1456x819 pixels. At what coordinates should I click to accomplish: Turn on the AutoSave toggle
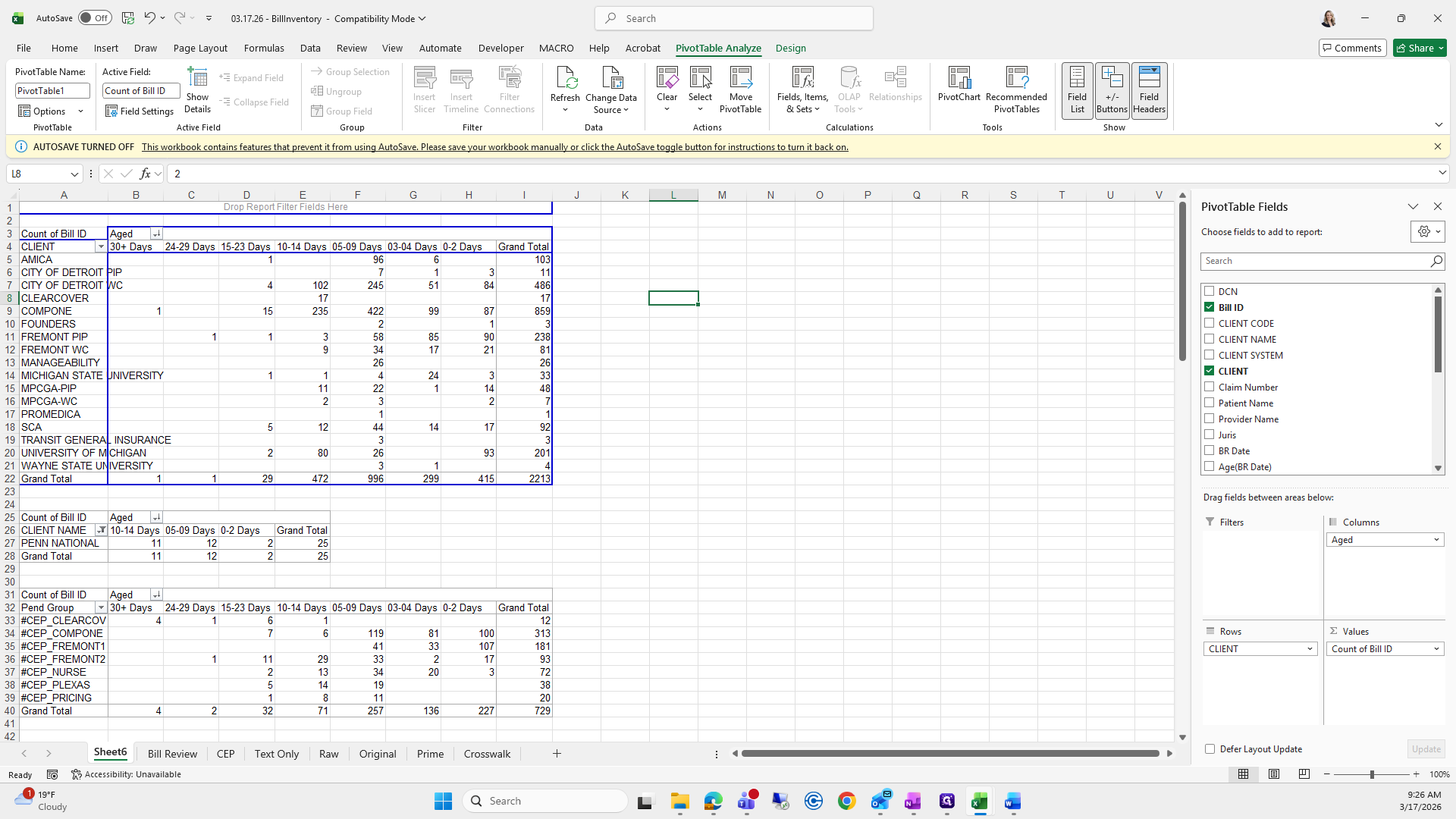pyautogui.click(x=95, y=18)
